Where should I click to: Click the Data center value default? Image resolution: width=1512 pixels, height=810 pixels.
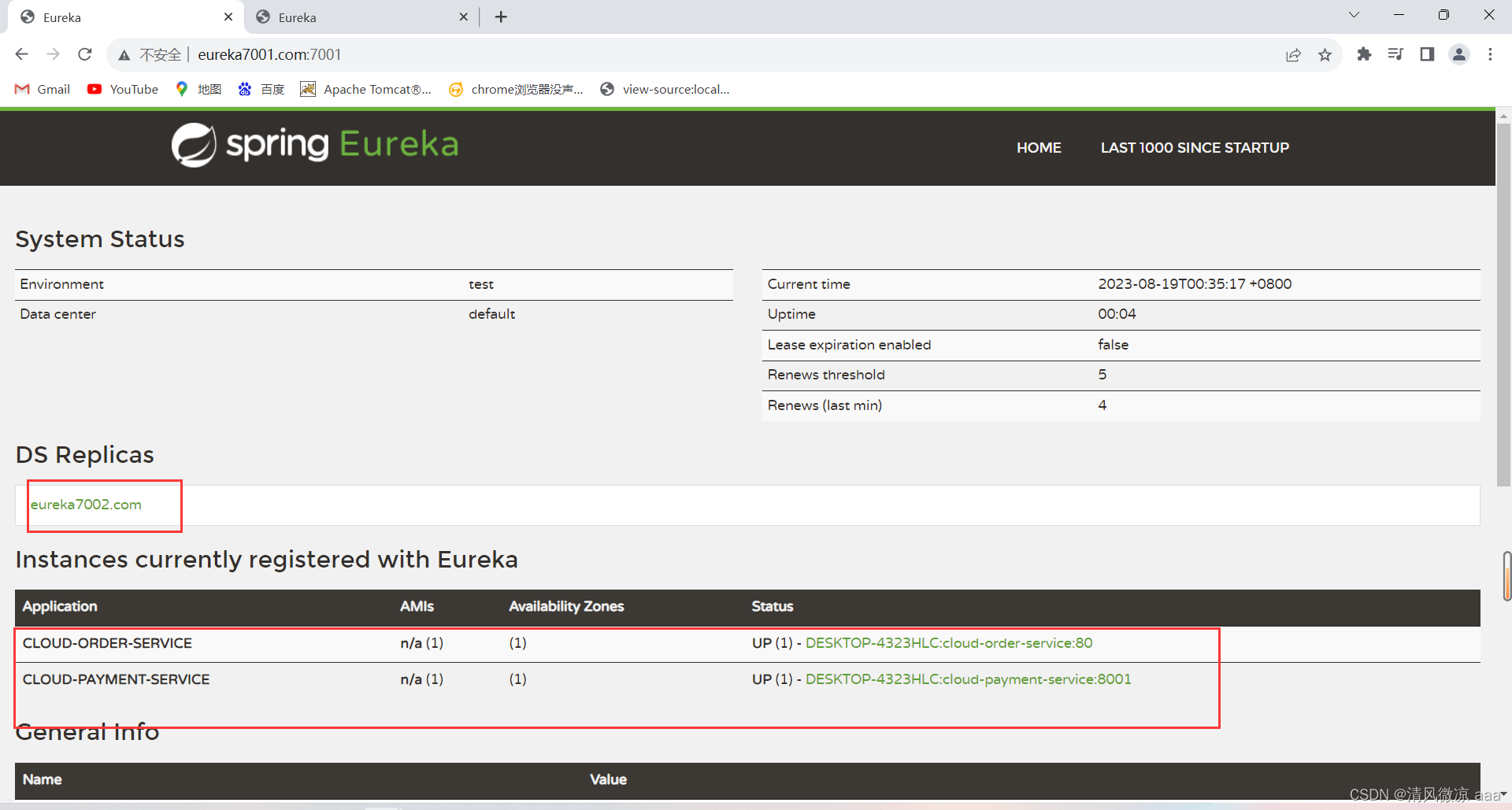tap(491, 314)
